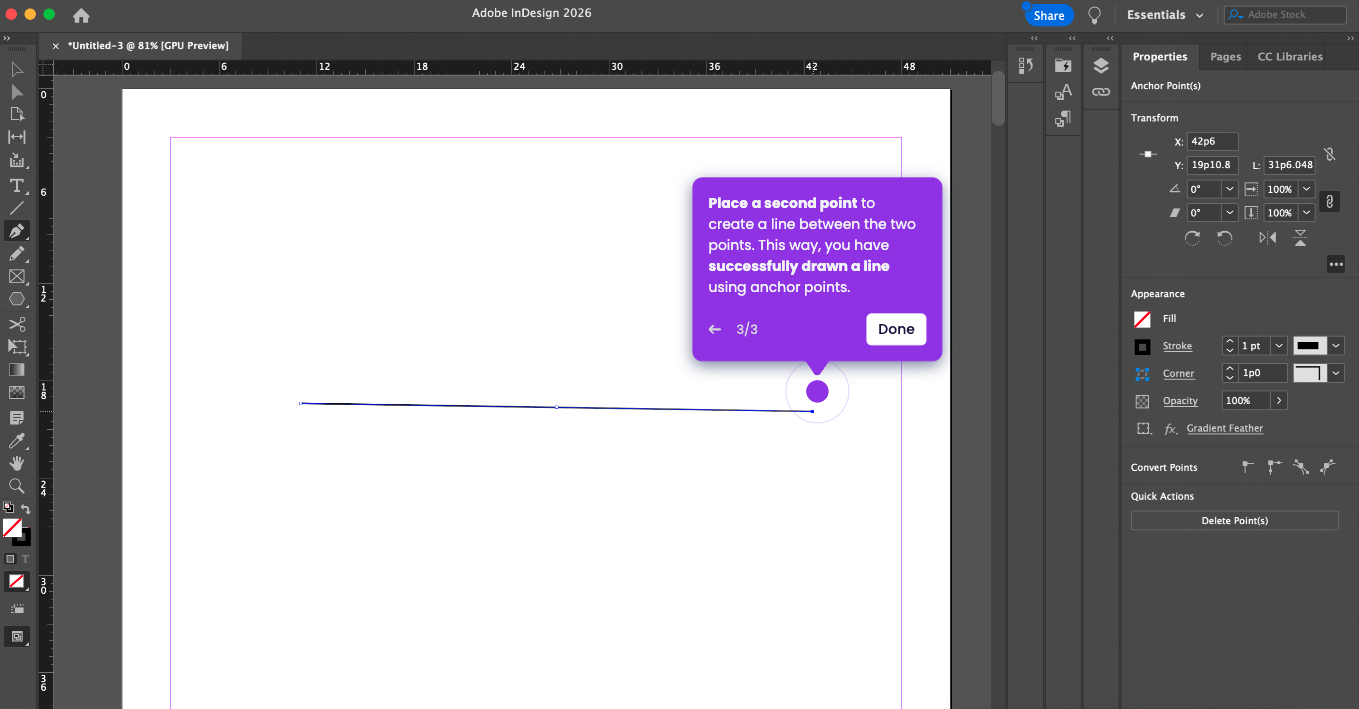Pick the Content Collector tool
The width and height of the screenshot is (1359, 709).
coord(17,160)
